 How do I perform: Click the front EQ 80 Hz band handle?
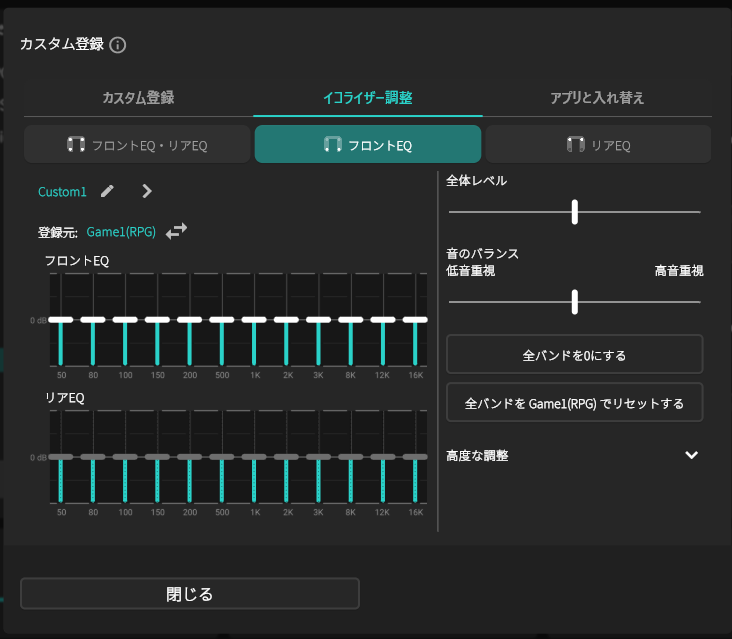tap(93, 320)
